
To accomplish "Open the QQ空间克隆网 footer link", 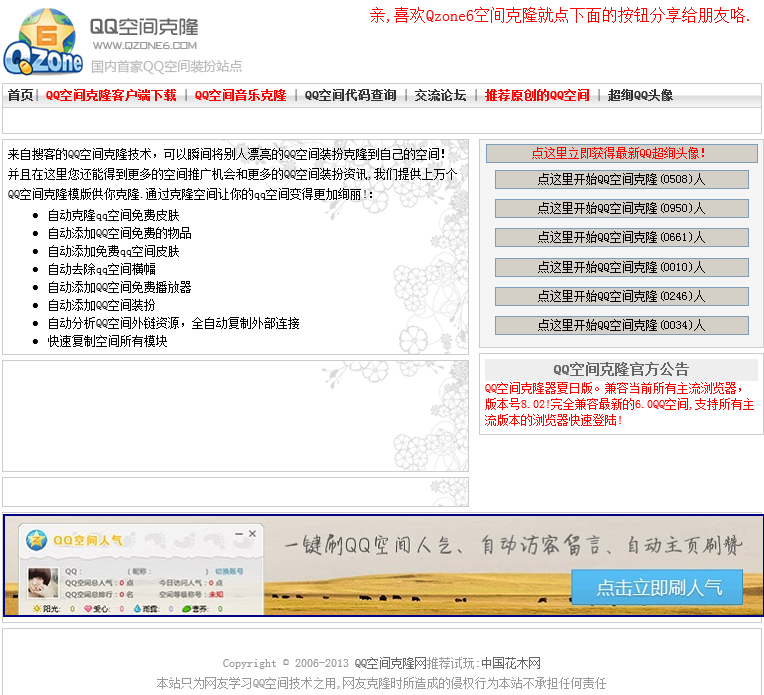I will click(390, 663).
